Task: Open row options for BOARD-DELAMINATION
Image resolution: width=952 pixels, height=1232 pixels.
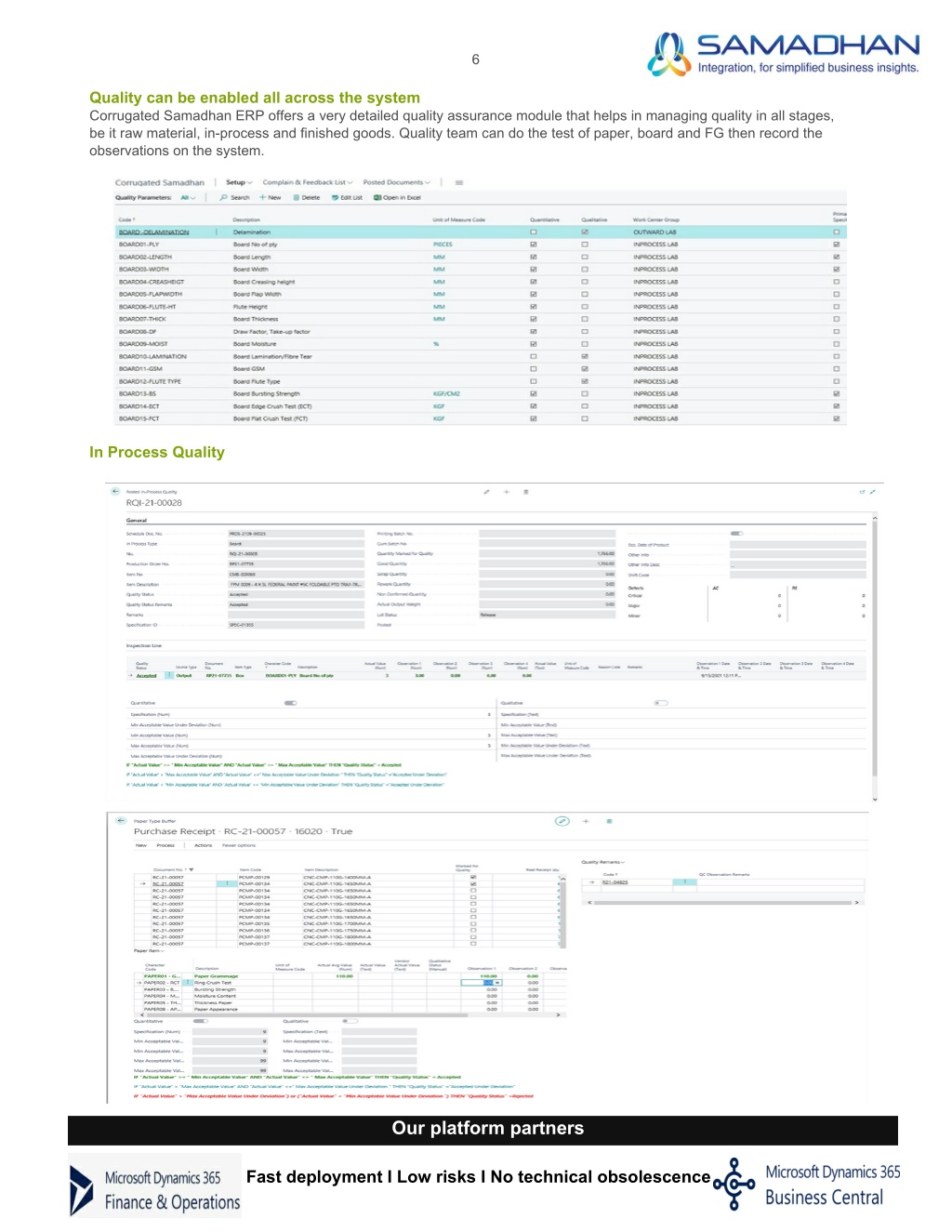Action: 217,232
